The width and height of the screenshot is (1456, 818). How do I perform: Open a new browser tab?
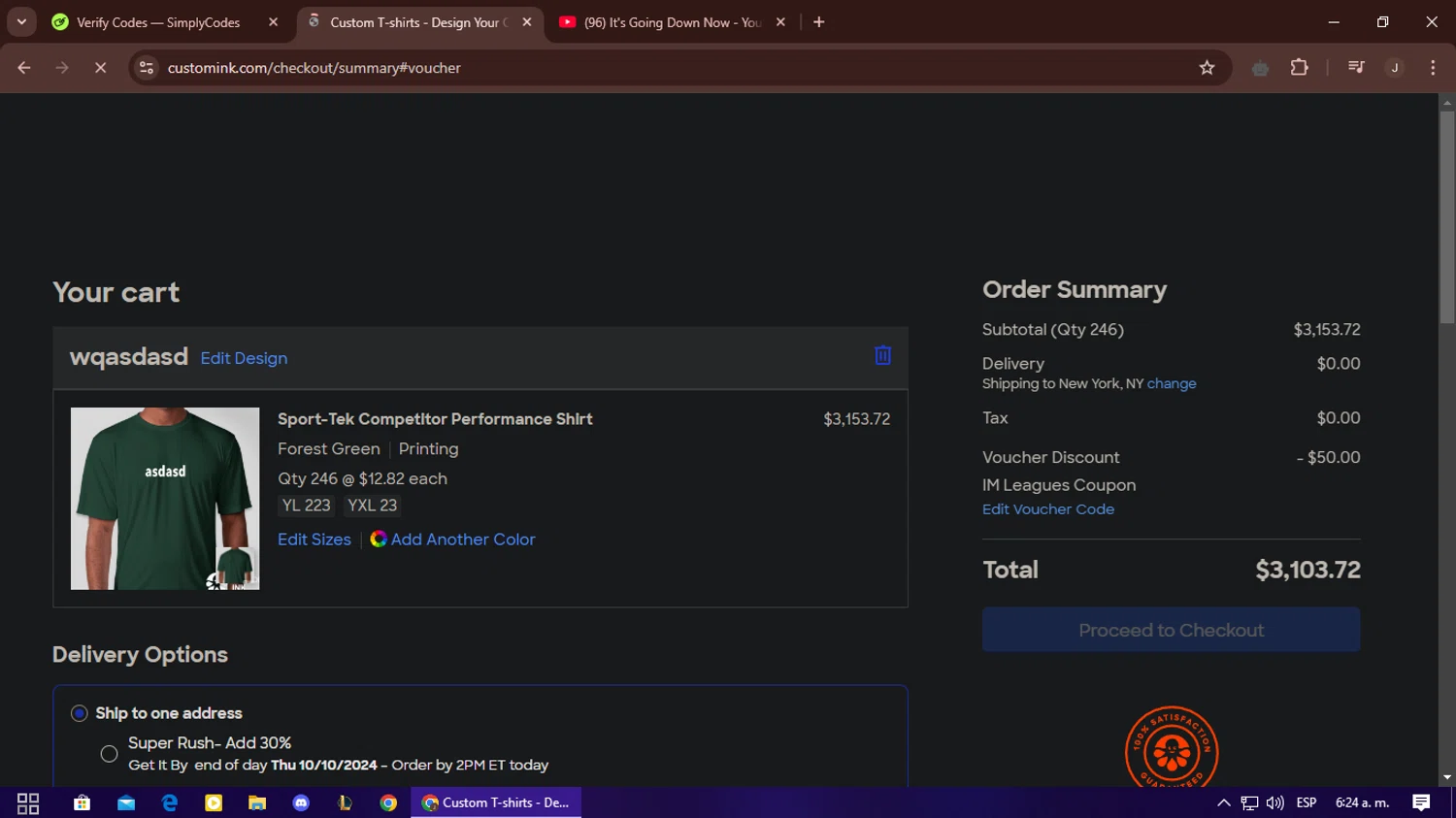pos(818,22)
